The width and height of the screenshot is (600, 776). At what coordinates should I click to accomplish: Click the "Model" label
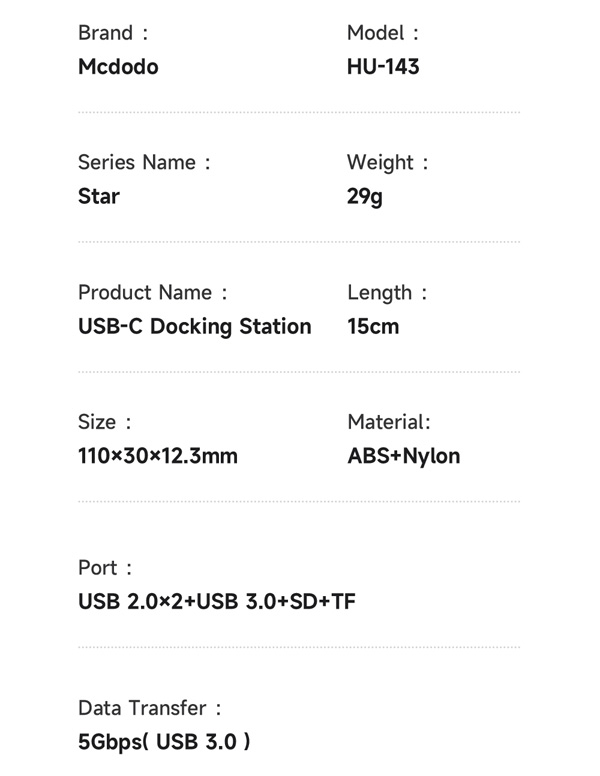376,33
